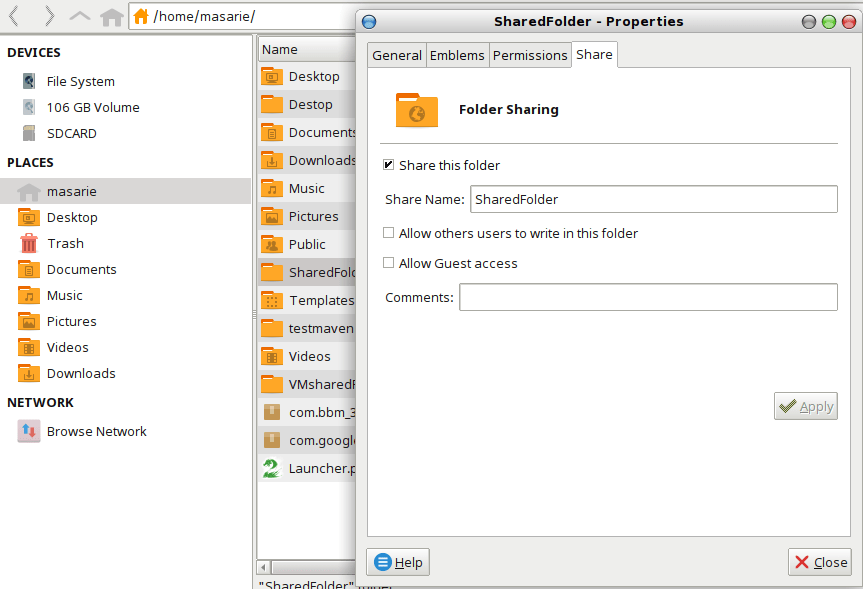Click the Back navigation arrow
The height and width of the screenshot is (589, 863).
[x=16, y=16]
